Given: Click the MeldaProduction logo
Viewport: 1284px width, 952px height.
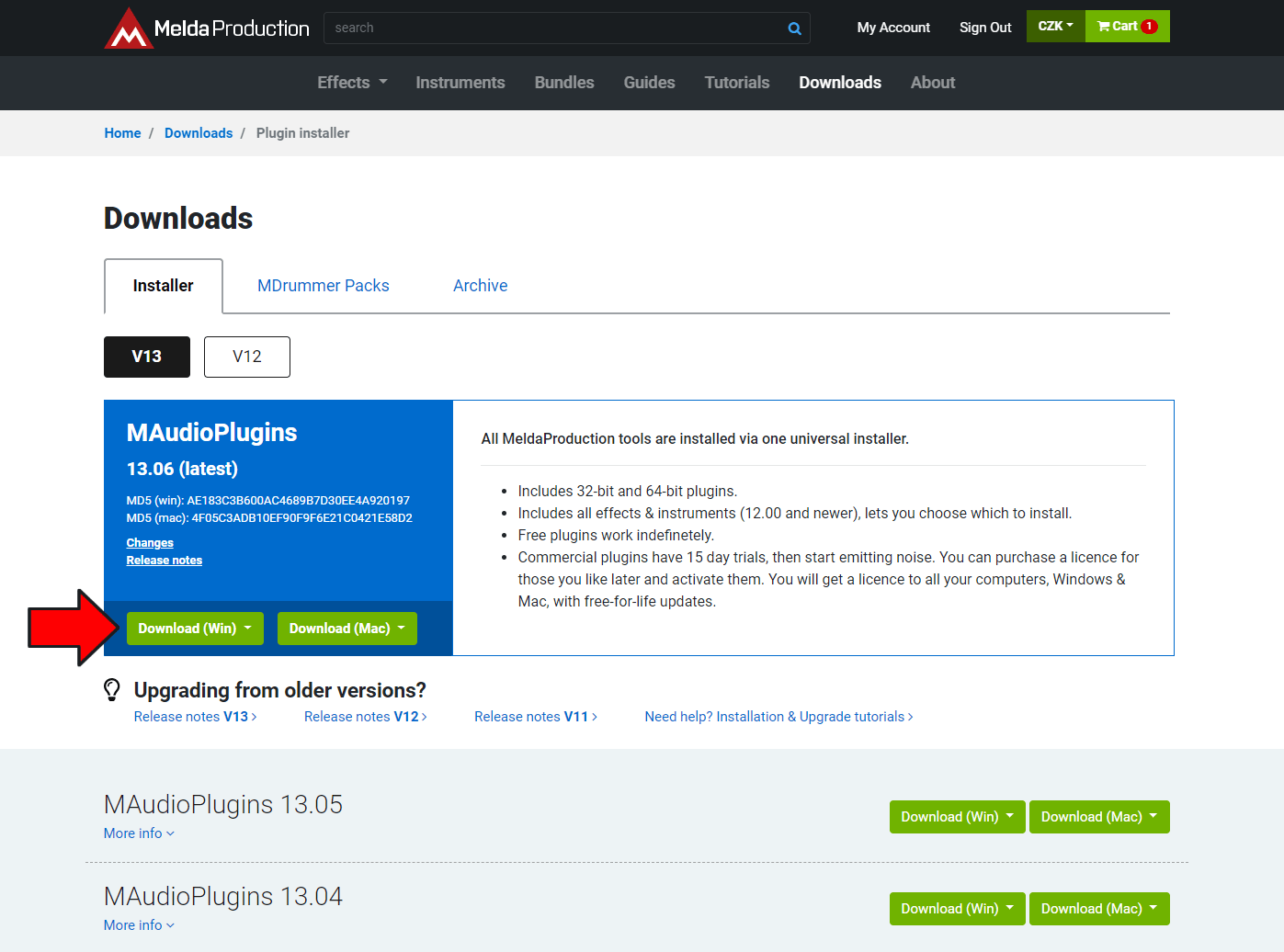Looking at the screenshot, I should click(207, 28).
